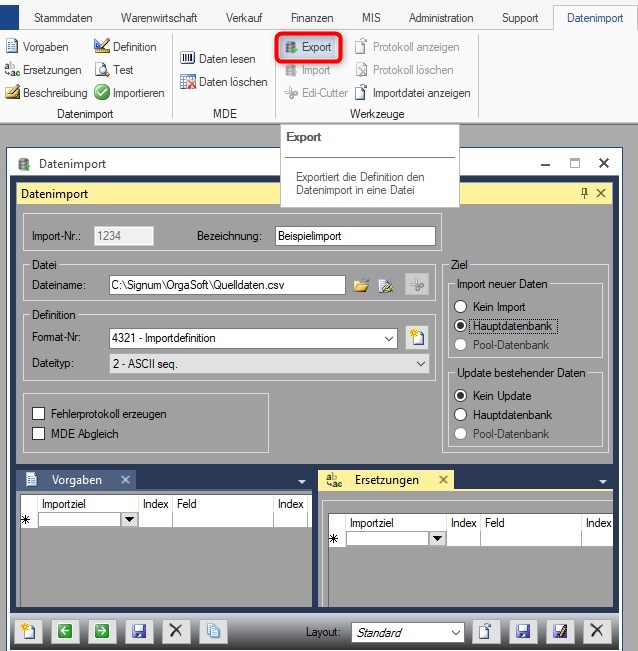Click the Export tool in ribbon
Screen dimensions: 638x651
point(308,47)
